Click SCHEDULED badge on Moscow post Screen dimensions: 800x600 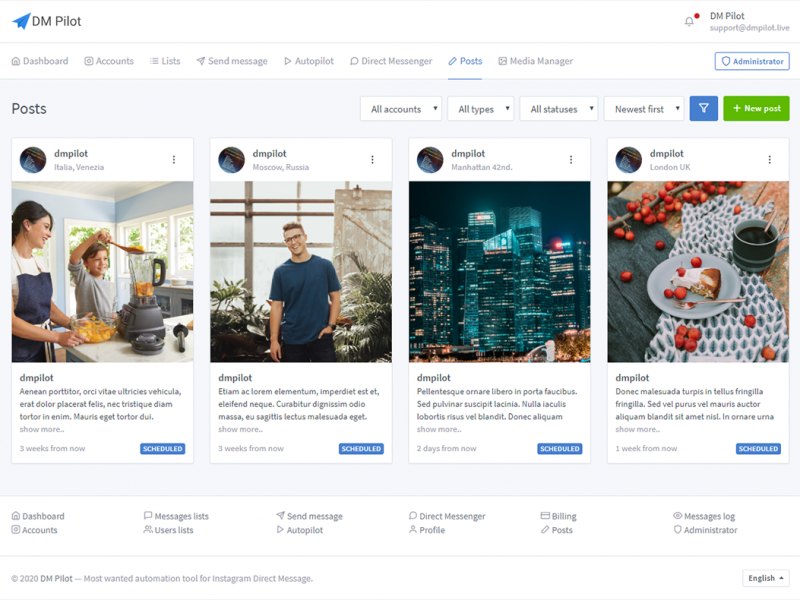pyautogui.click(x=361, y=448)
